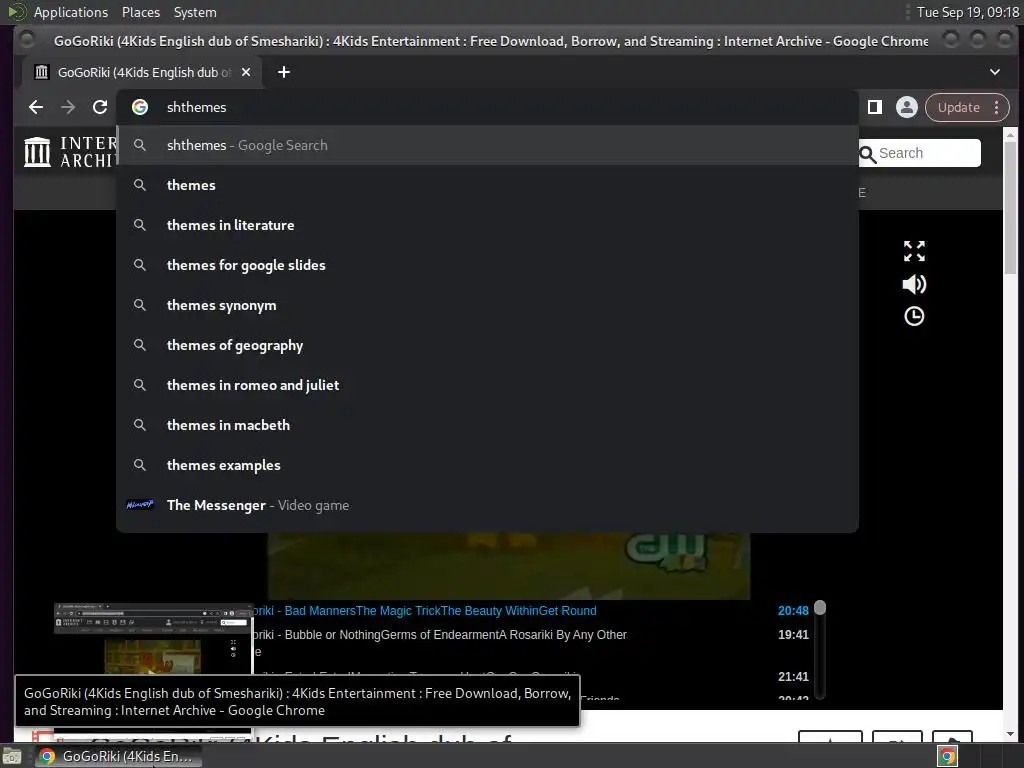Click the 21:41 duration entry
The height and width of the screenshot is (768, 1024).
coord(793,677)
